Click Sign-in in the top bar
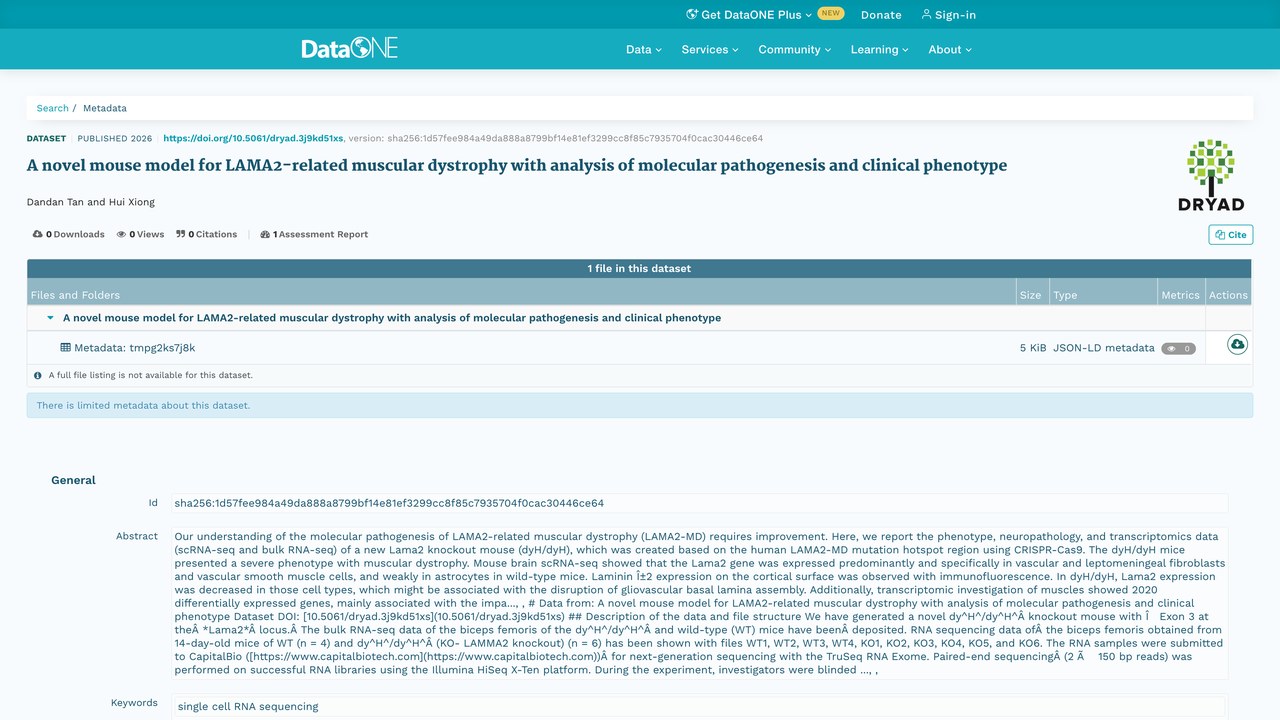This screenshot has width=1280, height=720. (948, 15)
